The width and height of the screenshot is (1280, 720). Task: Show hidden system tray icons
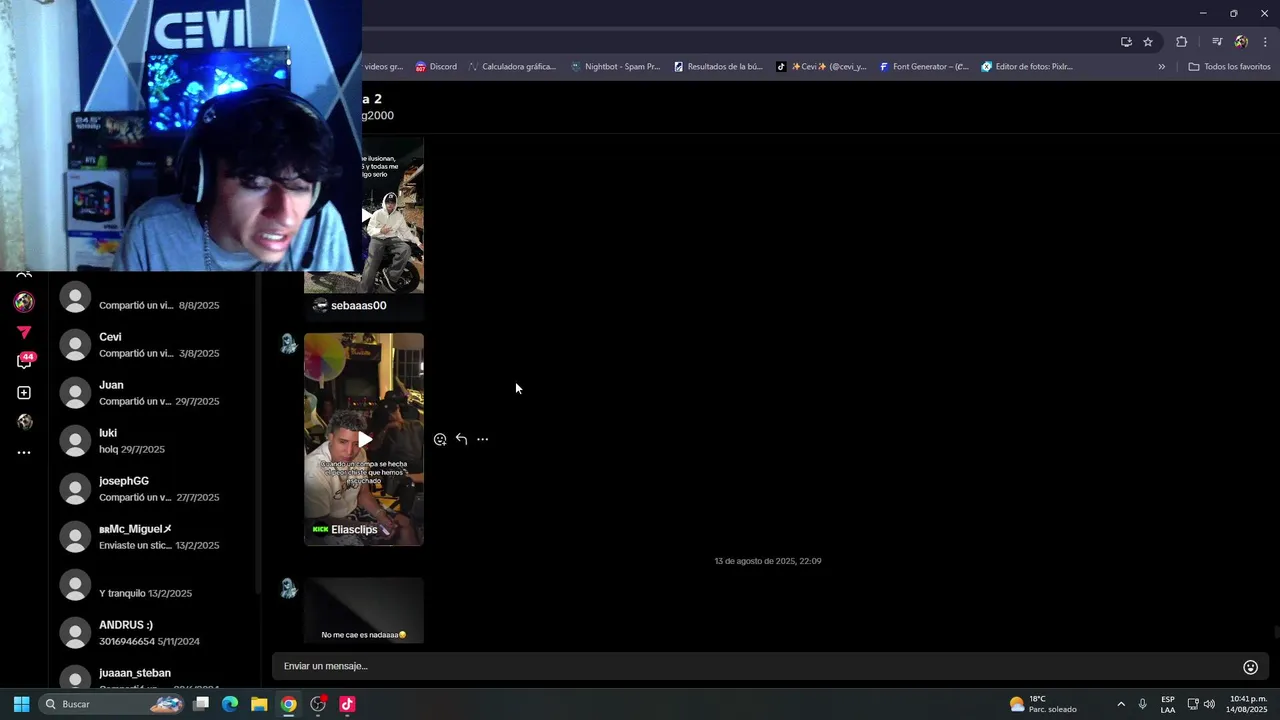pos(1121,704)
